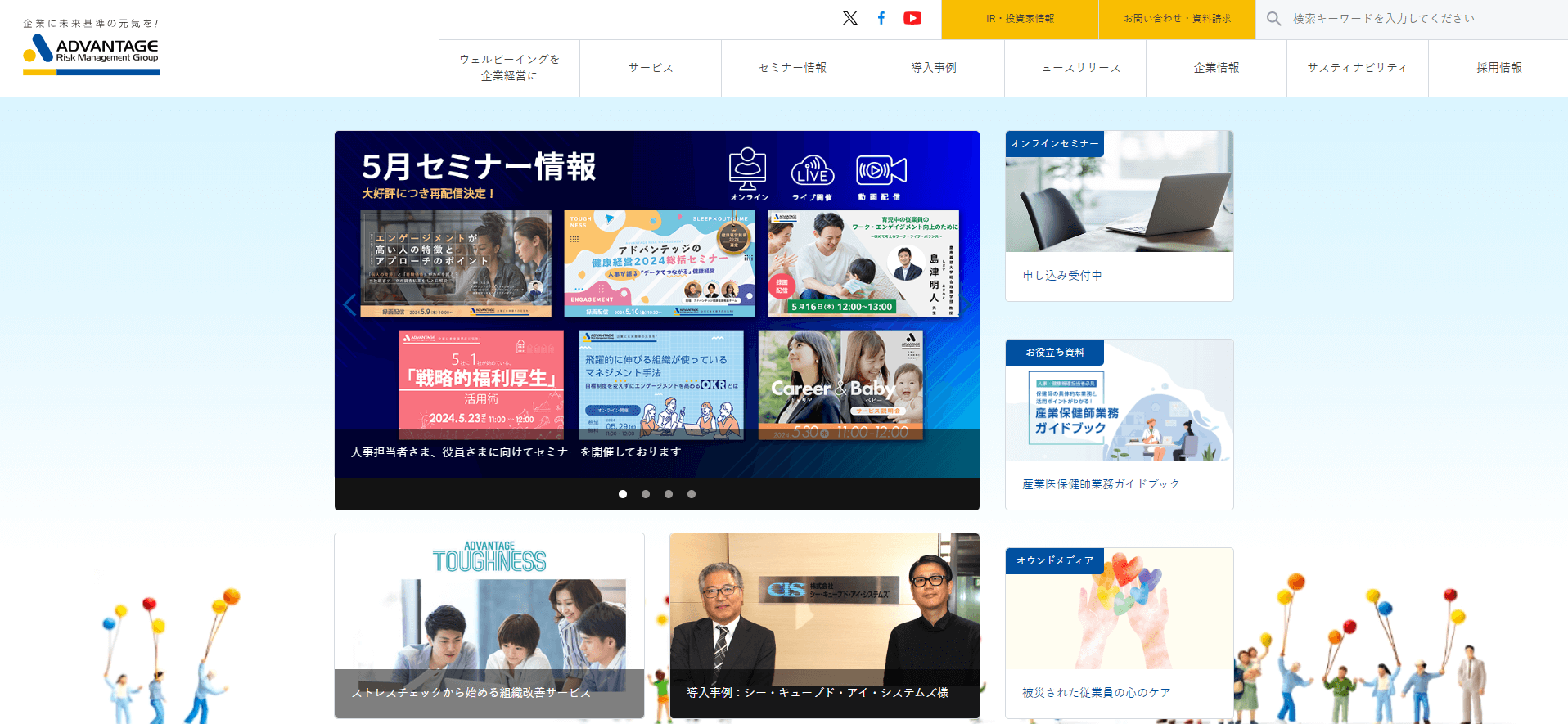Screen dimensions: 1568x724
Task: Click the 被災された従業員の心のケア link
Action: [1096, 693]
